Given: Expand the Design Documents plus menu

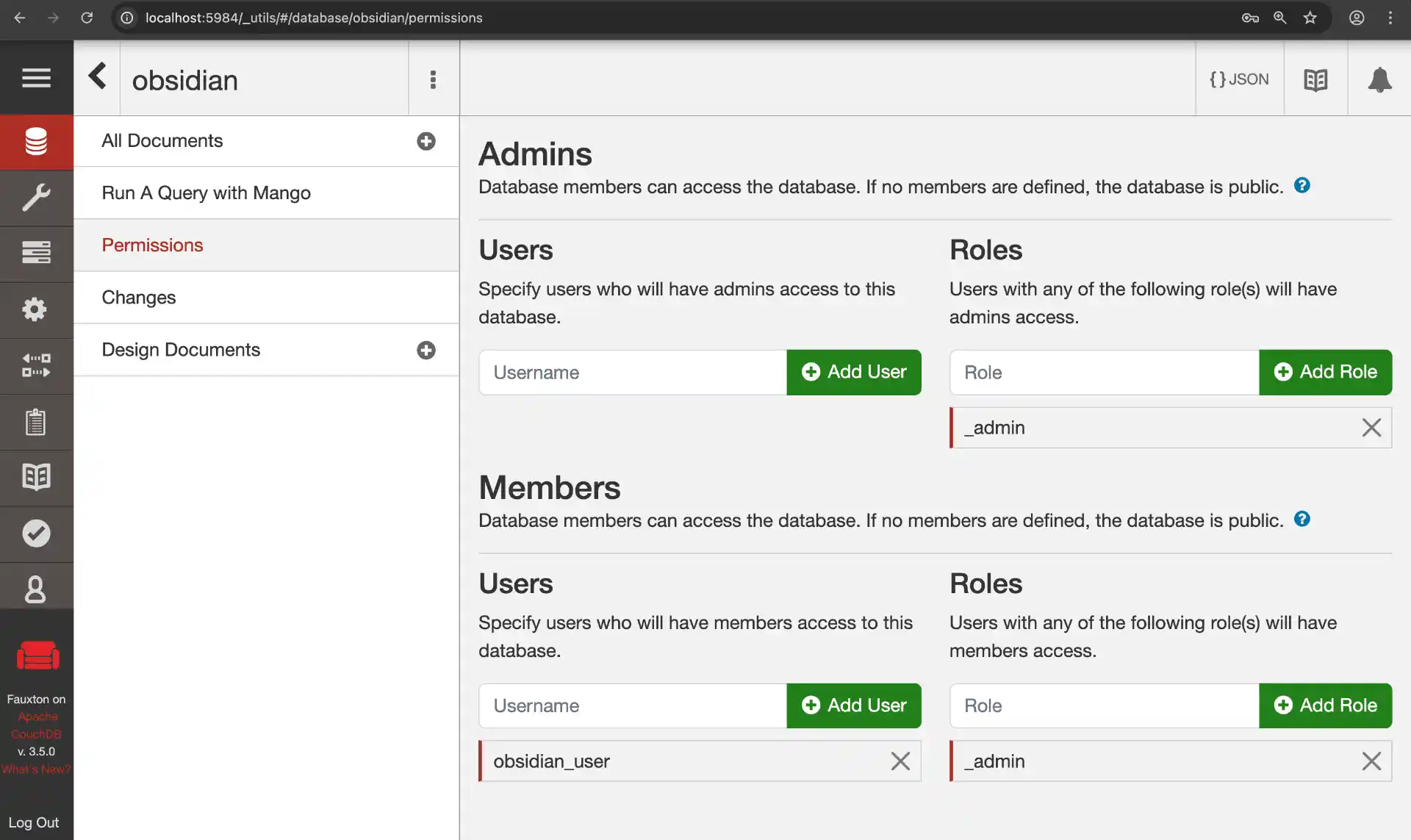Looking at the screenshot, I should coord(426,350).
